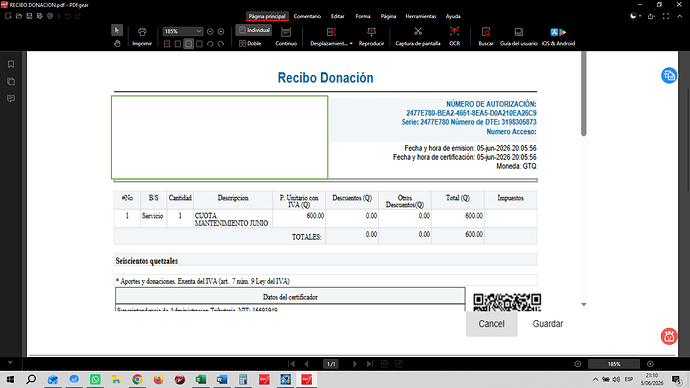Expand theme dropdown arrow beside moon
The width and height of the screenshot is (690, 388).
click(x=640, y=16)
